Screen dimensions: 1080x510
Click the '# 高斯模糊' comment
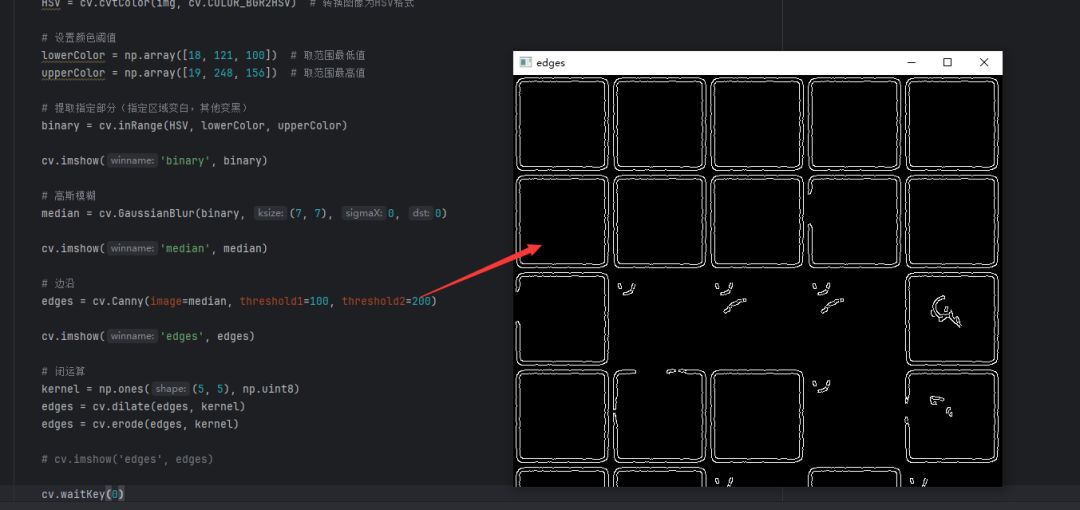[x=68, y=196]
